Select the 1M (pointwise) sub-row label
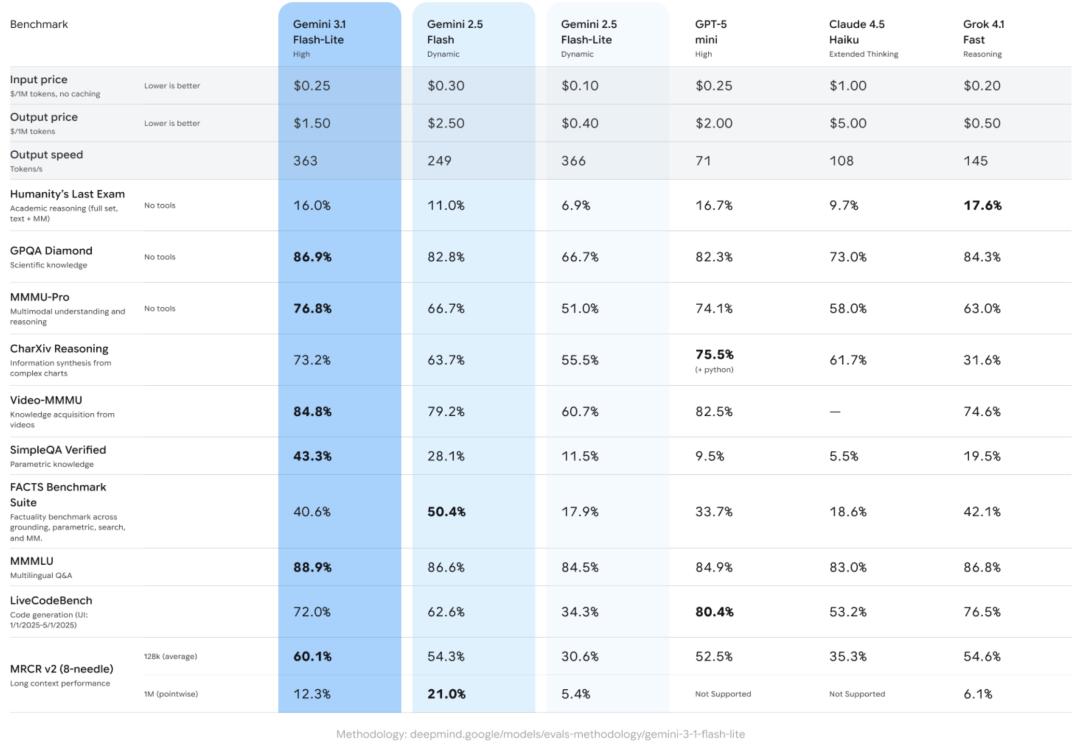The width and height of the screenshot is (1080, 745). tap(171, 694)
